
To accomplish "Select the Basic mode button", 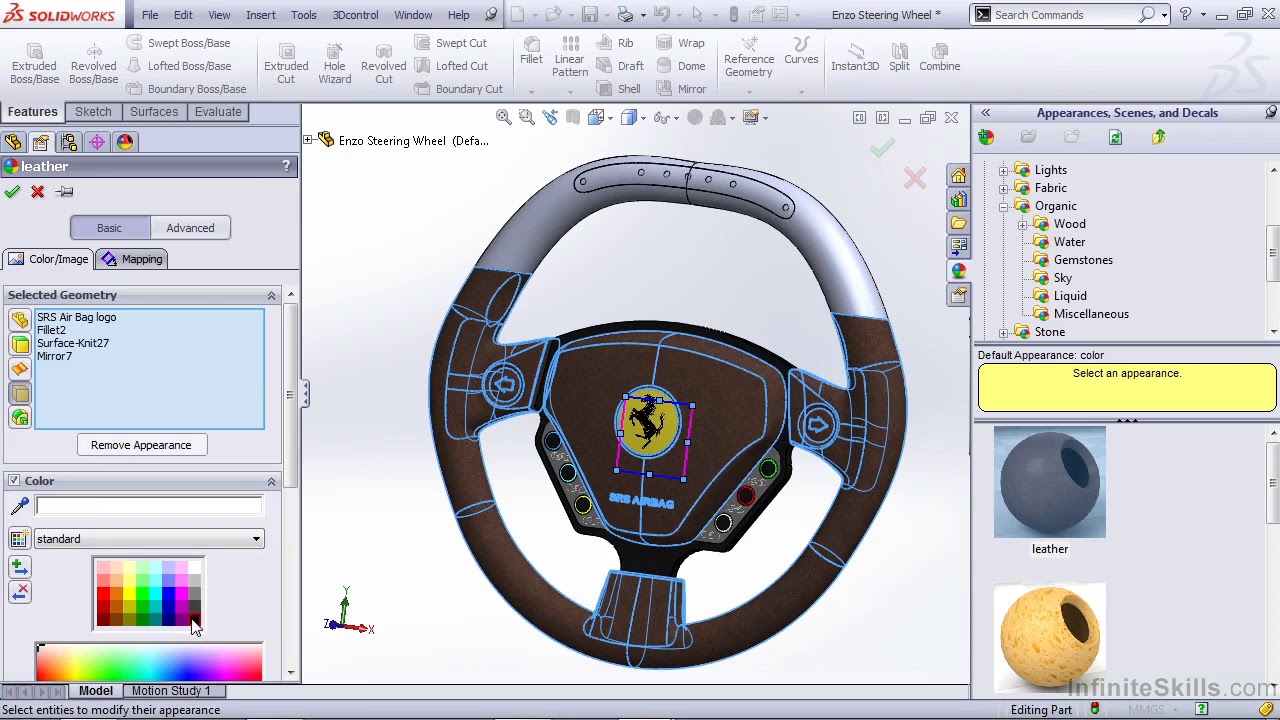I will point(109,228).
